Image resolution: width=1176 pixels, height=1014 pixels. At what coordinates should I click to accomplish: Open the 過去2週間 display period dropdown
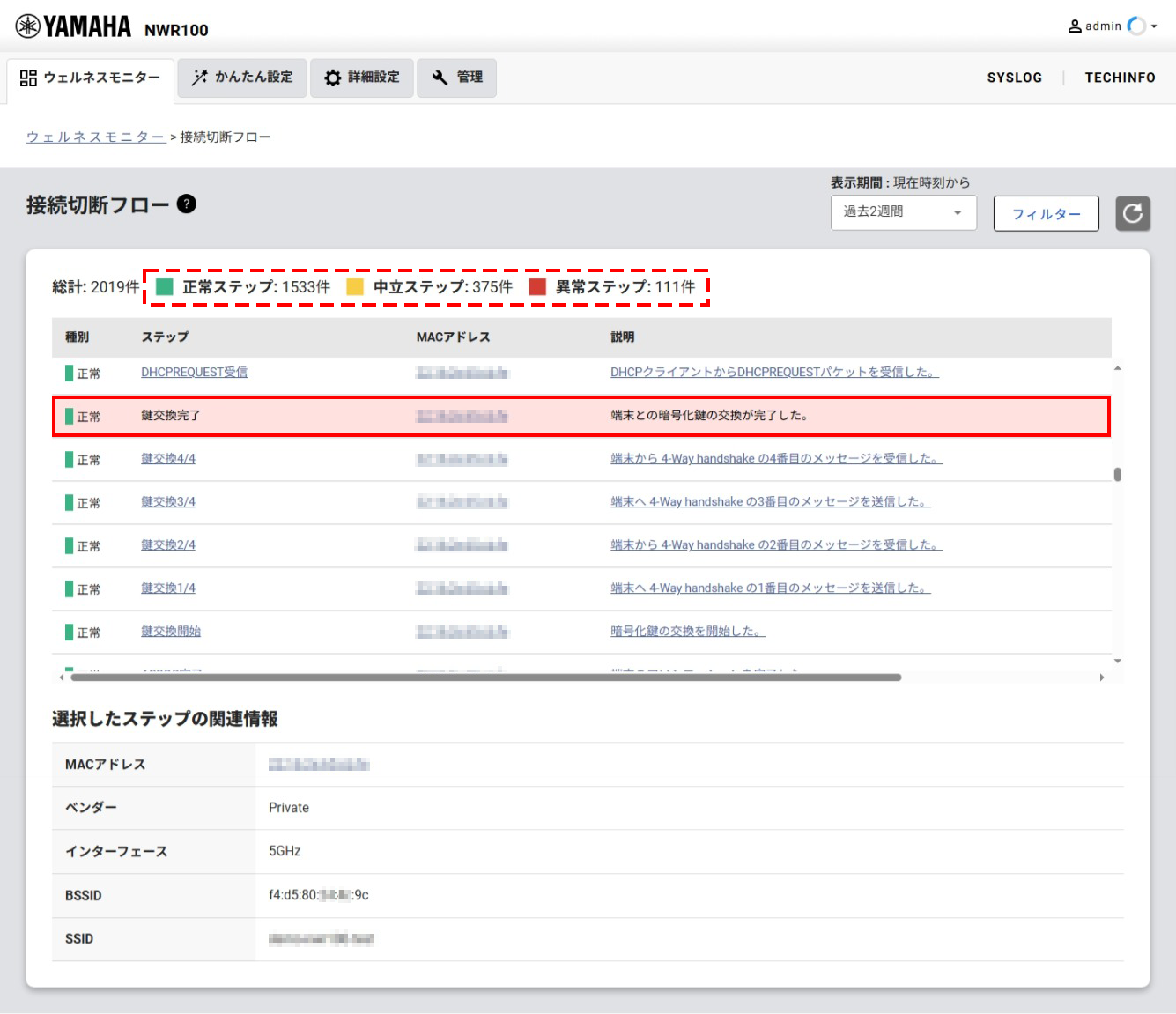pyautogui.click(x=903, y=212)
